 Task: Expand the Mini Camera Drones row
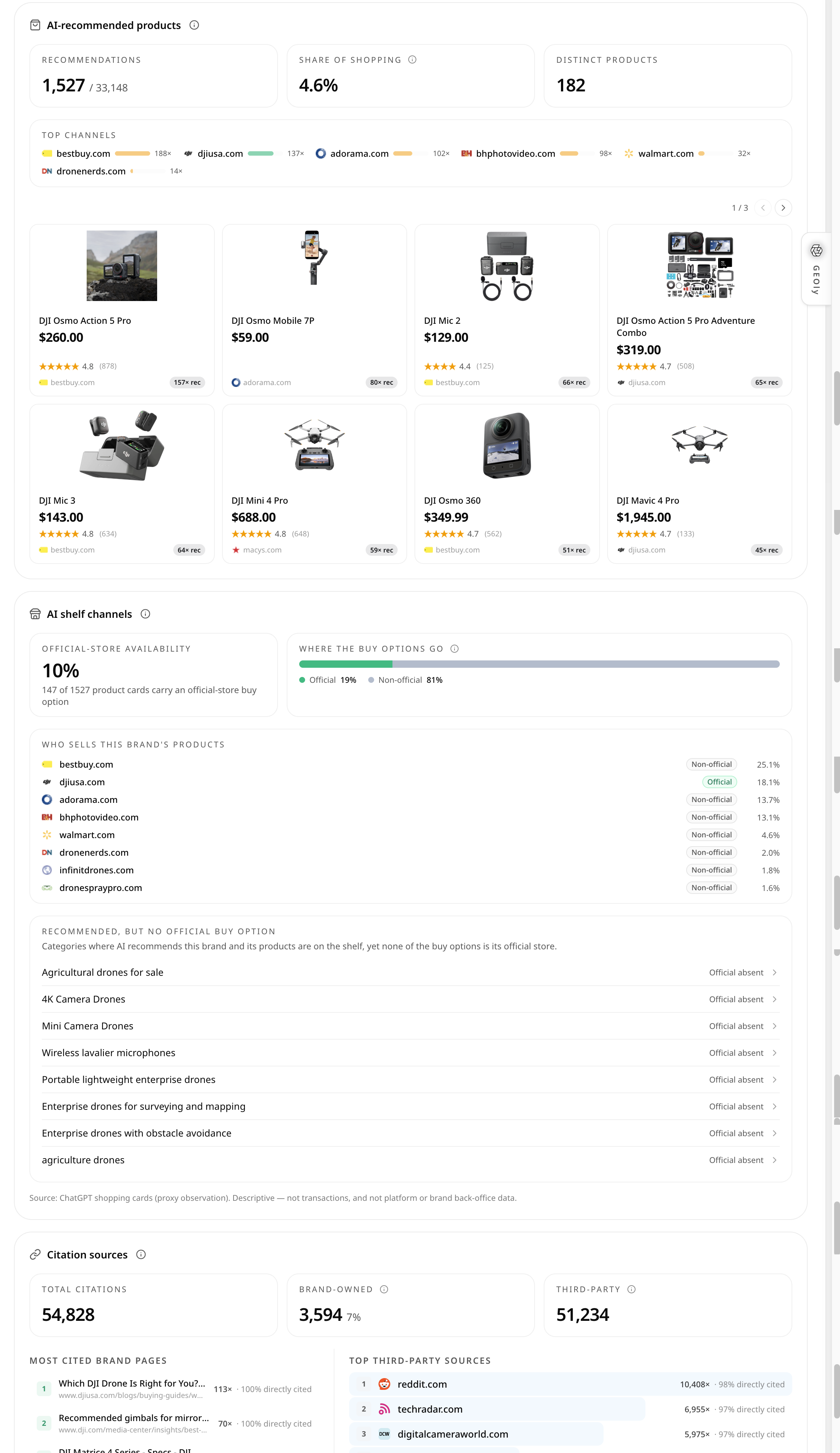tap(410, 1026)
